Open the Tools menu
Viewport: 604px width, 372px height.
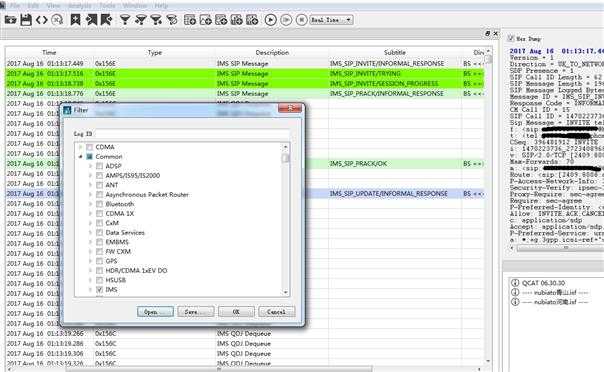[x=107, y=5]
